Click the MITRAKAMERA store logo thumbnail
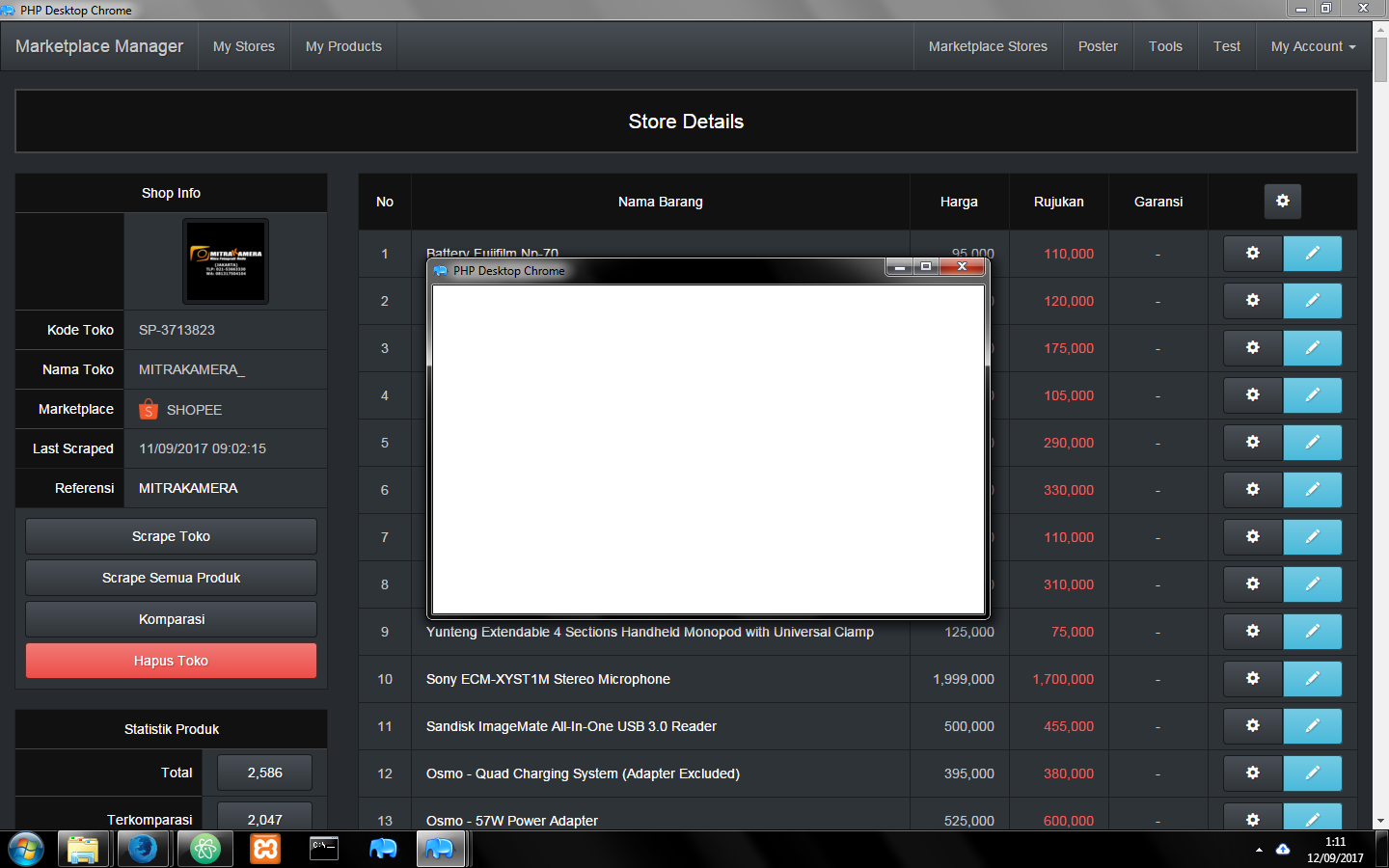Image resolution: width=1389 pixels, height=868 pixels. pyautogui.click(x=225, y=260)
